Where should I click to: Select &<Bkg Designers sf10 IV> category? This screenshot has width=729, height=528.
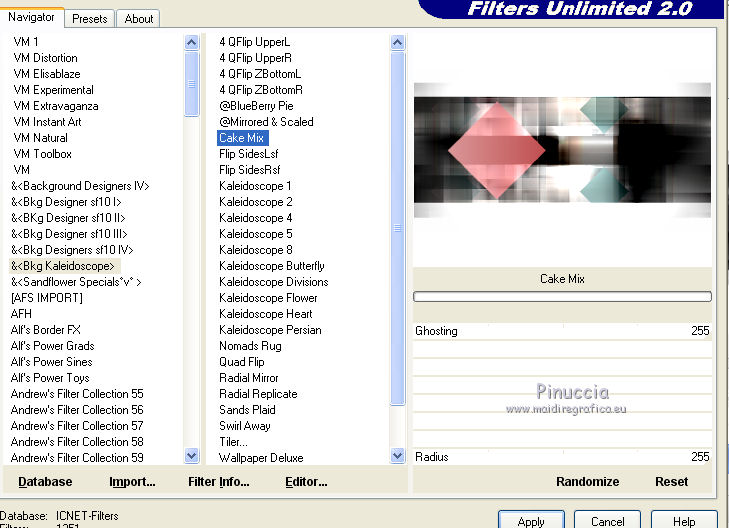(x=72, y=250)
